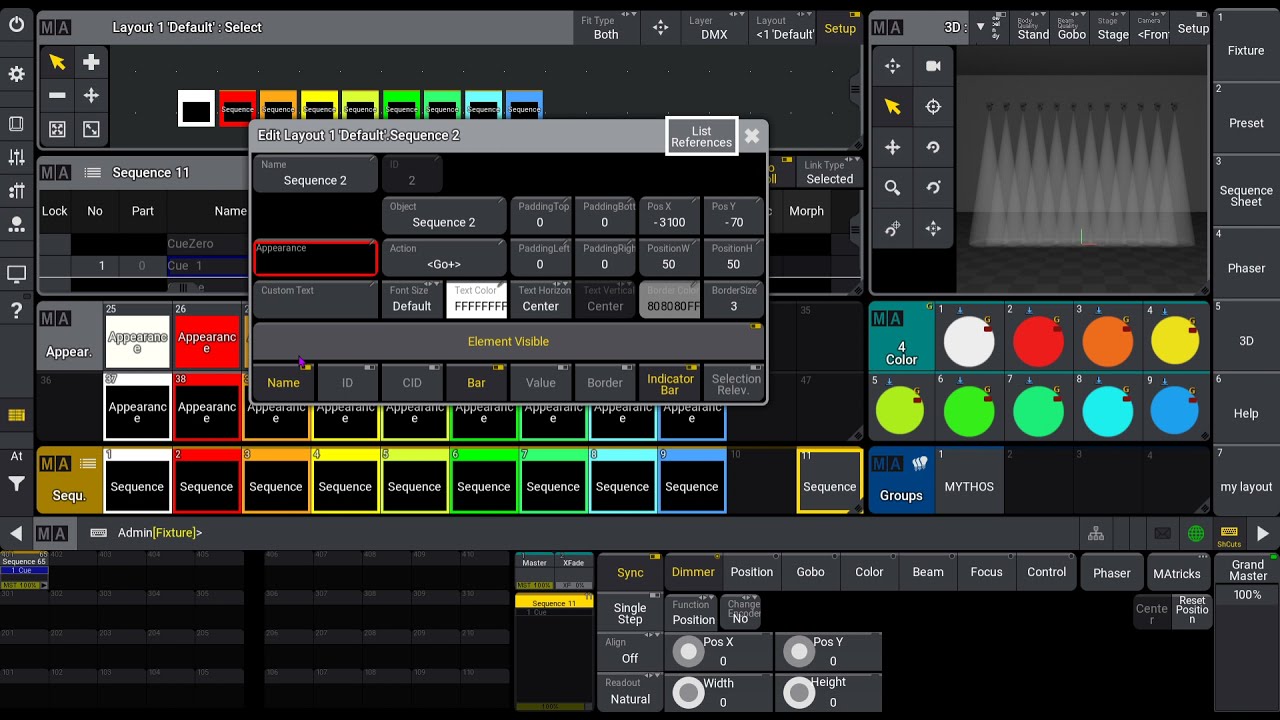Click the minus icon in the Layout toolbar
Screen dimensions: 1280x720
[57, 95]
